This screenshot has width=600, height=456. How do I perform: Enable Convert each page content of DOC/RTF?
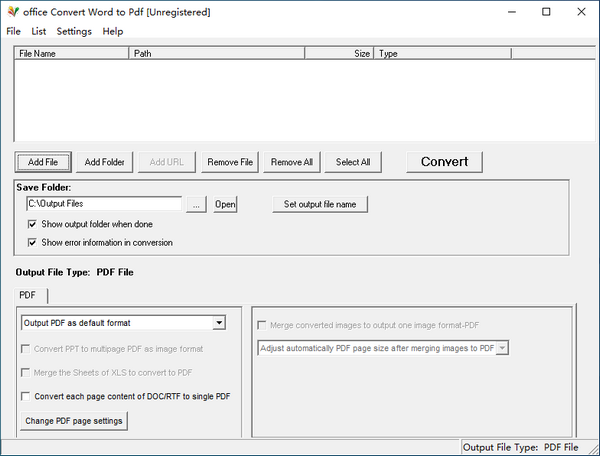pos(27,397)
